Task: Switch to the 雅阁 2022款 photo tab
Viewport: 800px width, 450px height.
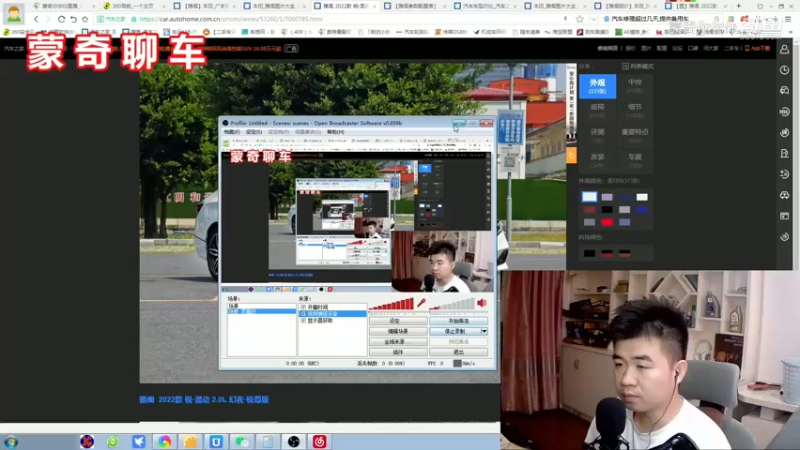Action: [344, 6]
